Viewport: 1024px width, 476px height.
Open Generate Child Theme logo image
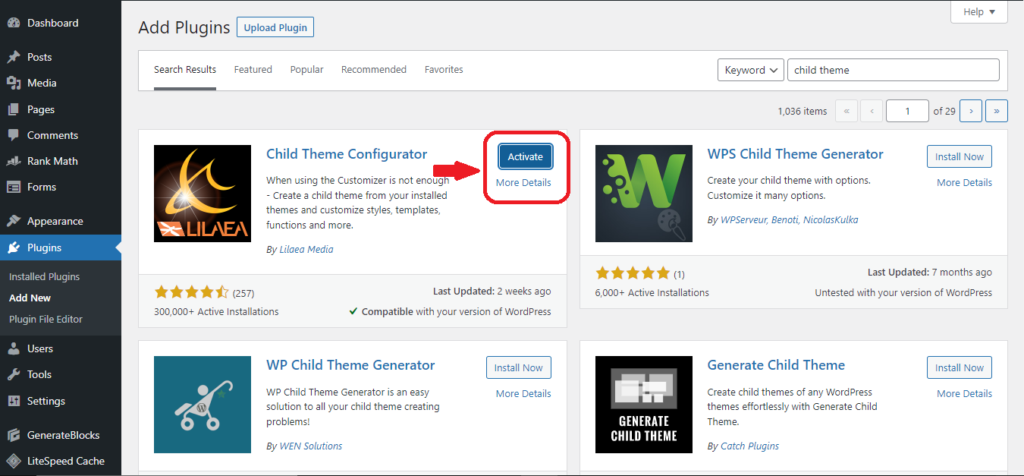(644, 405)
